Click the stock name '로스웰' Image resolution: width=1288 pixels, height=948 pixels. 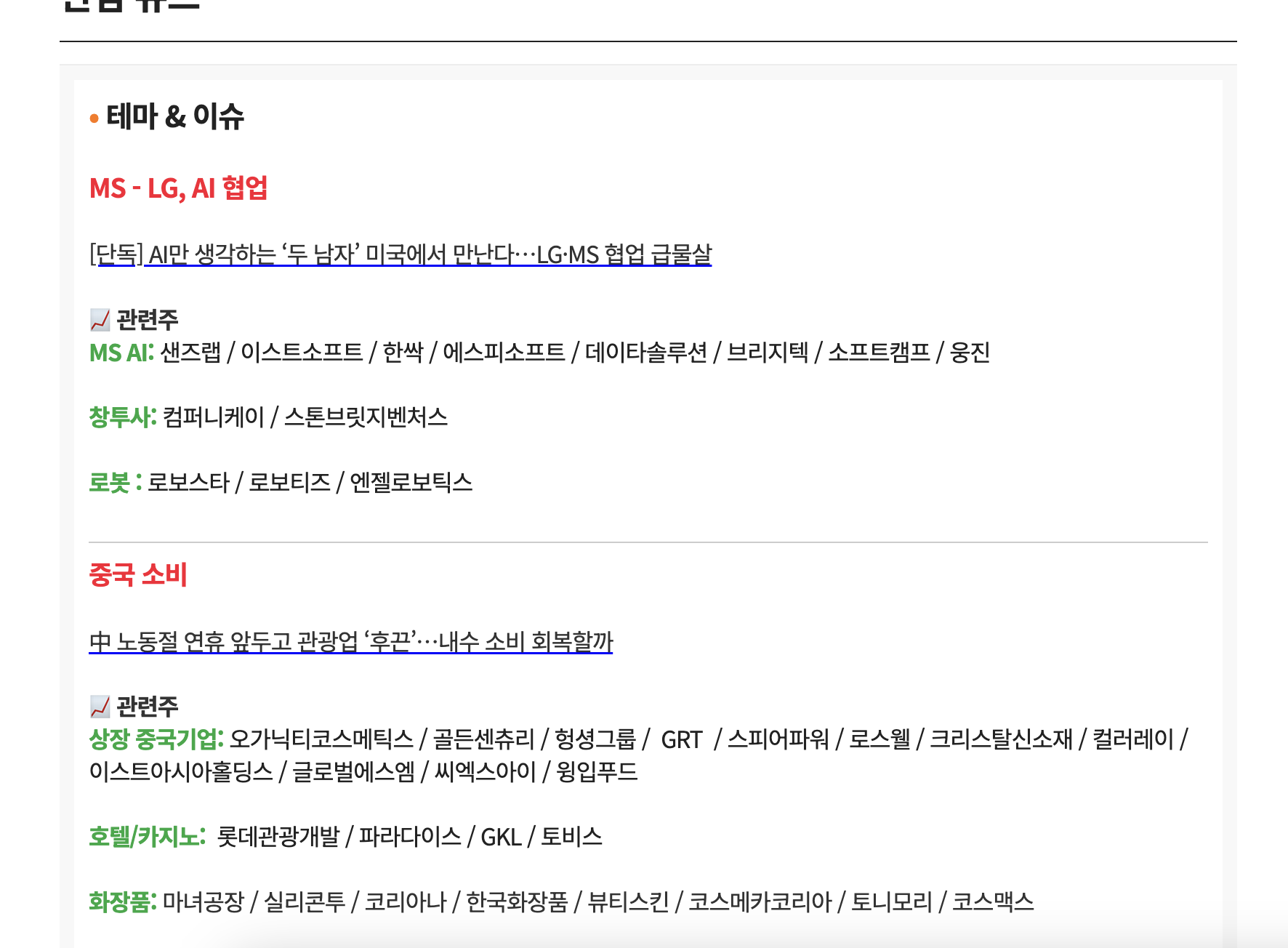click(x=880, y=739)
